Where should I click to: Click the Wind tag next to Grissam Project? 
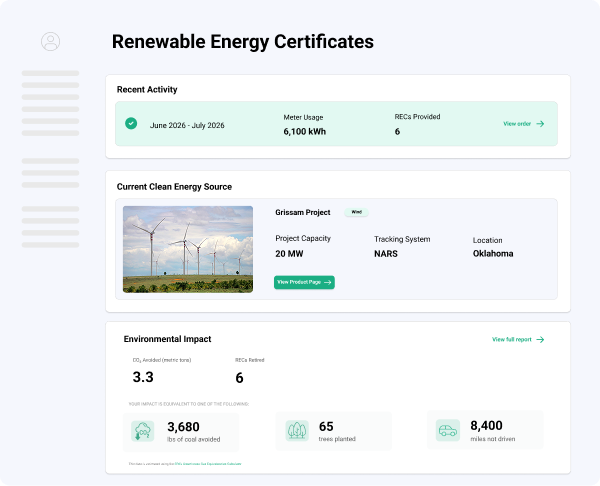point(357,212)
